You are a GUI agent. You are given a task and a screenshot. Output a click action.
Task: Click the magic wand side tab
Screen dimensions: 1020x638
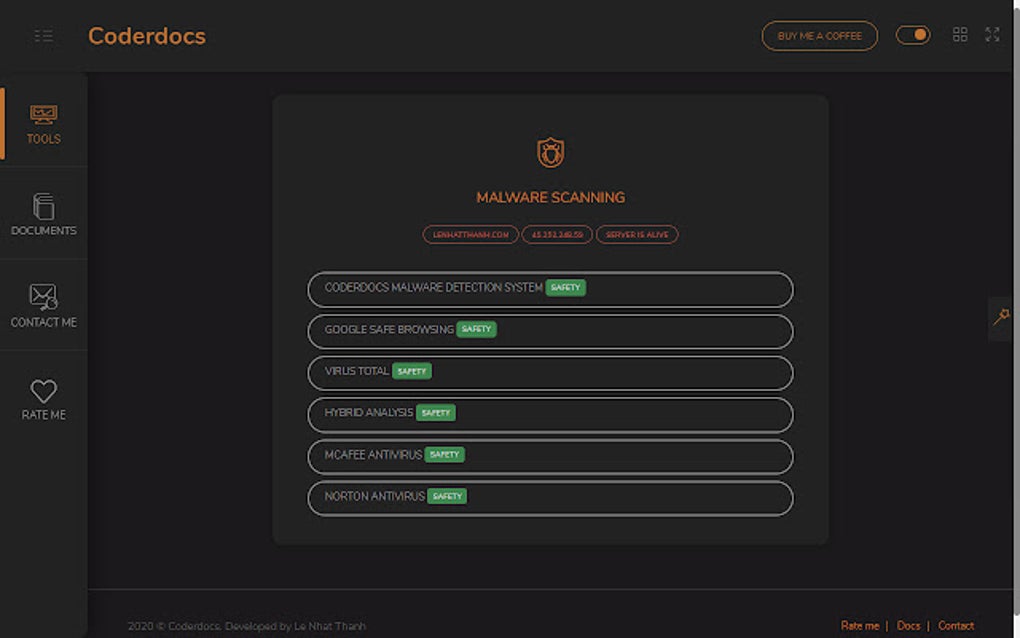coord(1001,317)
